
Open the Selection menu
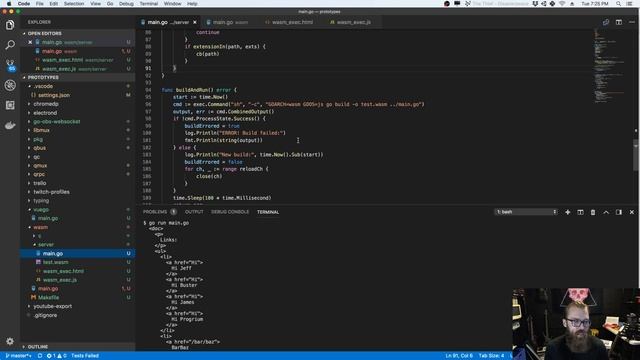click(x=73, y=4)
